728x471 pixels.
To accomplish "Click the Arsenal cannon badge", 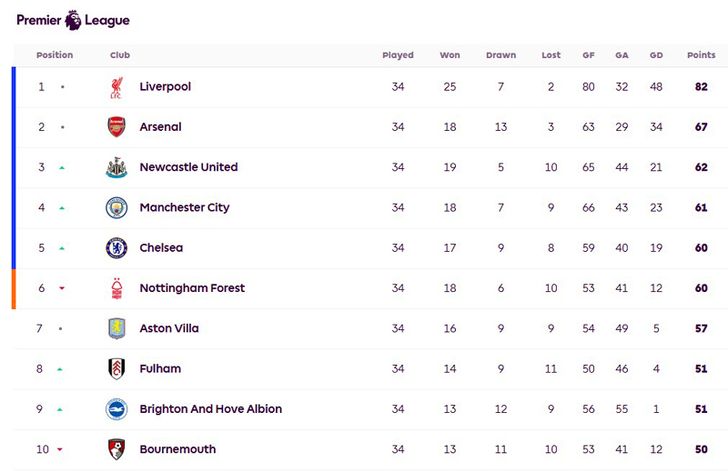I will (x=117, y=127).
